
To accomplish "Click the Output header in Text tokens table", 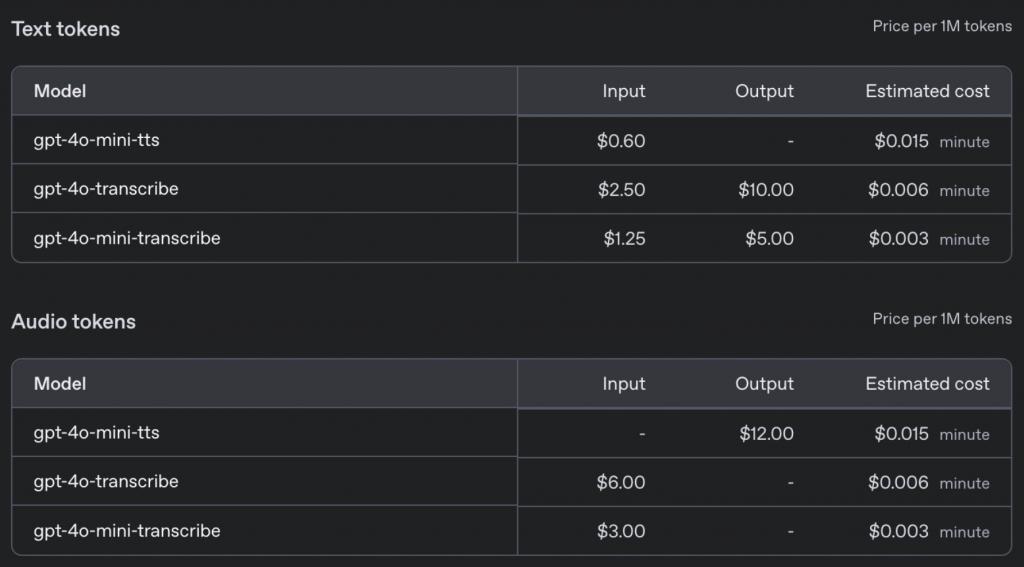I will click(764, 91).
